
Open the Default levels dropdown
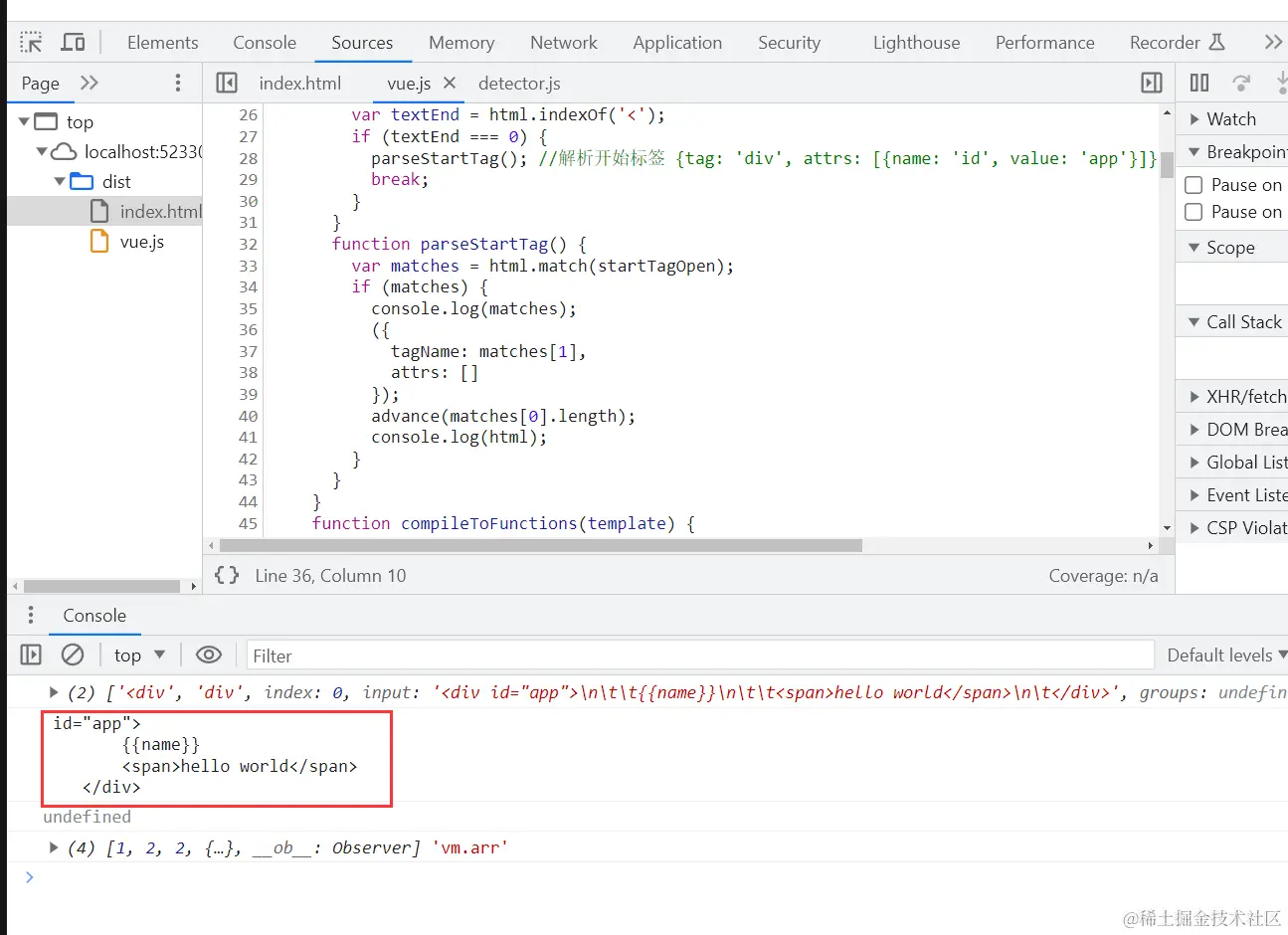(1227, 654)
